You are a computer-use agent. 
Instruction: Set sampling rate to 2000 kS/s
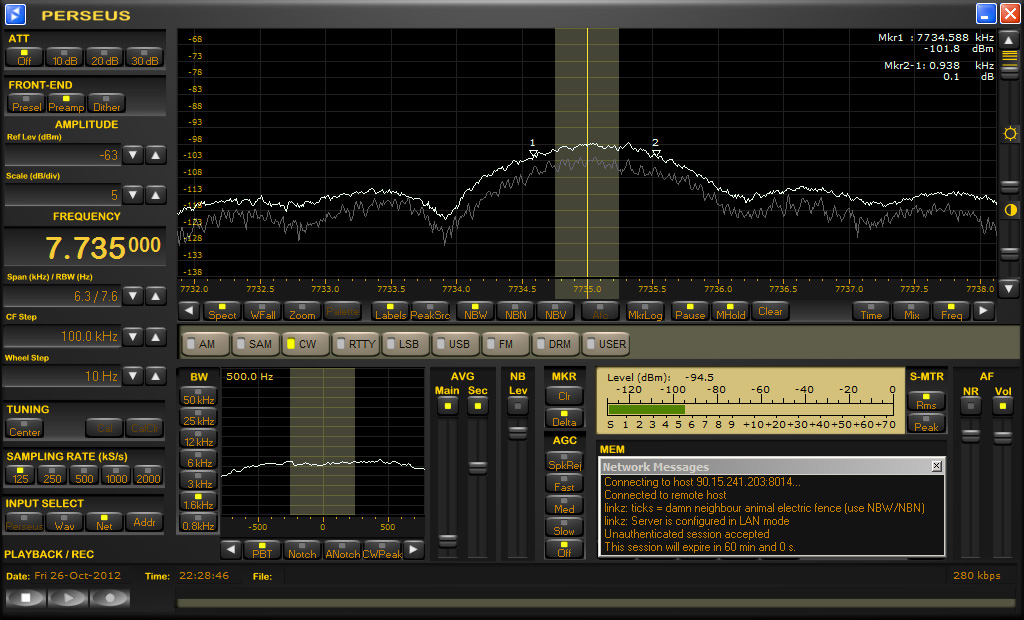pyautogui.click(x=148, y=475)
